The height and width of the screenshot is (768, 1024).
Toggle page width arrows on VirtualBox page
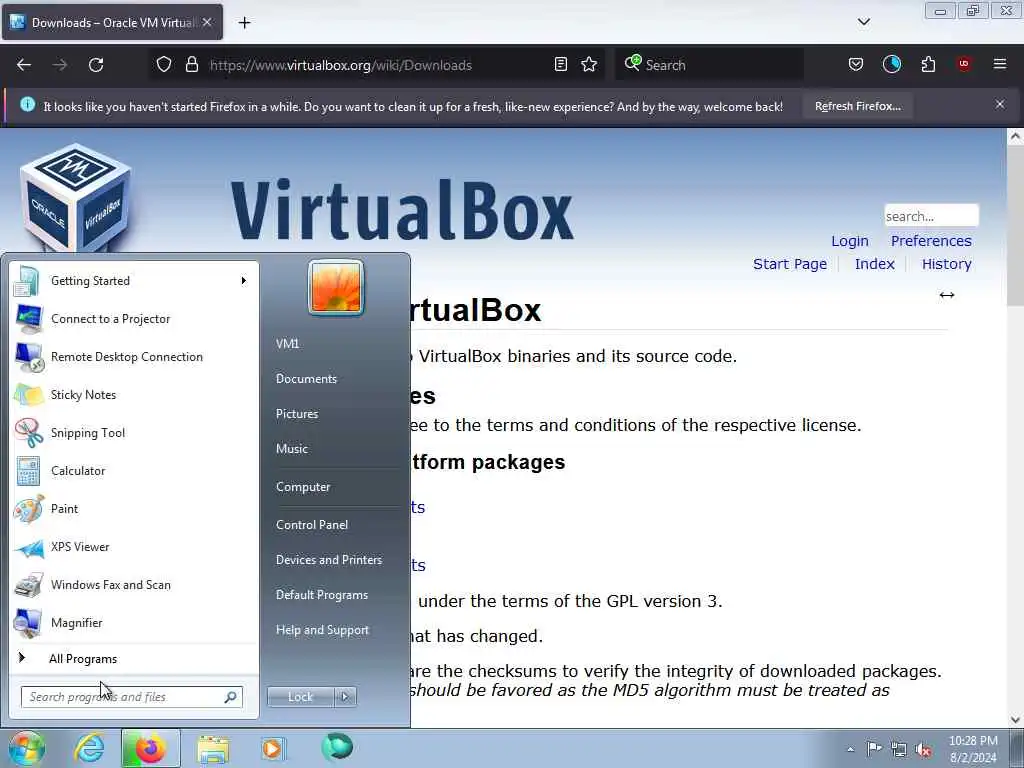pyautogui.click(x=947, y=295)
